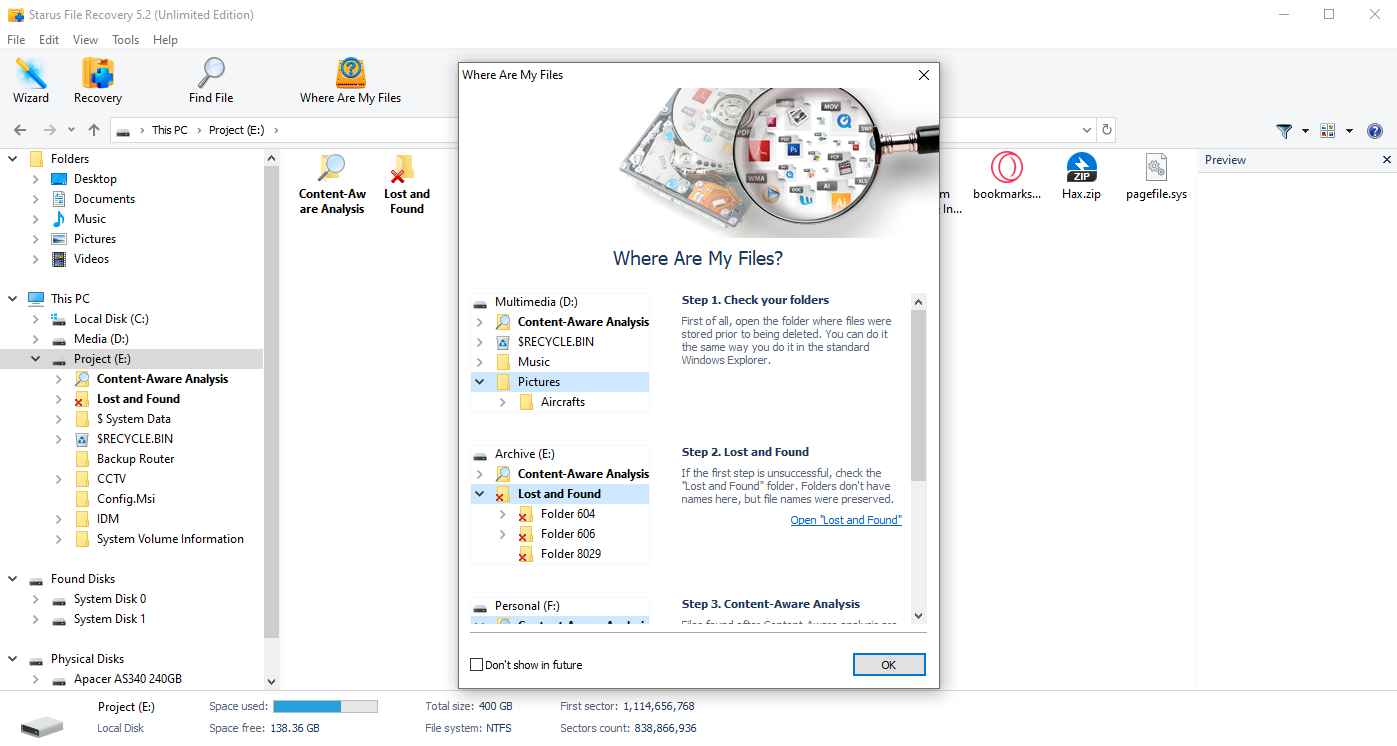Click Project (E:) in address path
The height and width of the screenshot is (746, 1397).
click(237, 130)
